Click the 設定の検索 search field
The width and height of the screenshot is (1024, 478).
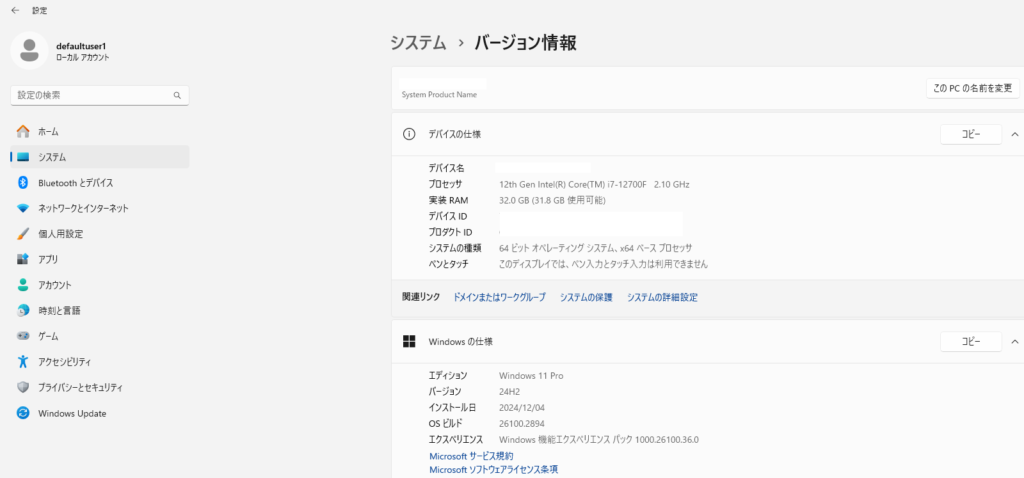92,95
